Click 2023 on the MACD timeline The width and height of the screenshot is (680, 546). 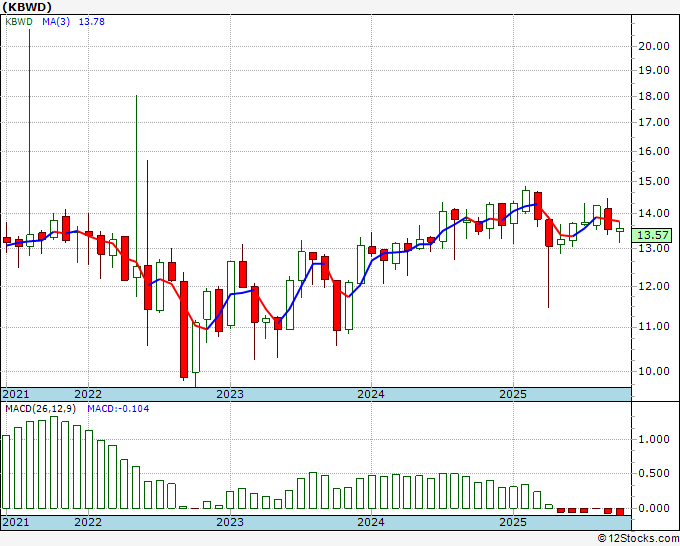[230, 522]
